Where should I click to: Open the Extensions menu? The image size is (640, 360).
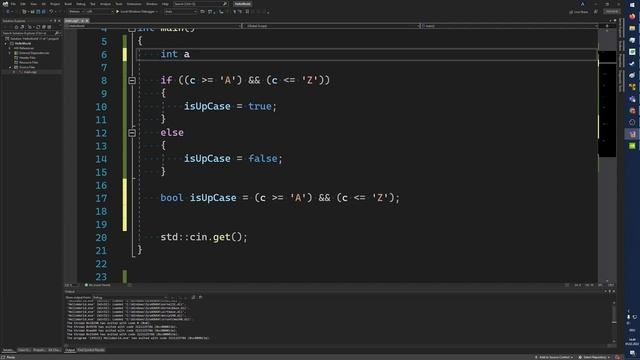pos(134,4)
